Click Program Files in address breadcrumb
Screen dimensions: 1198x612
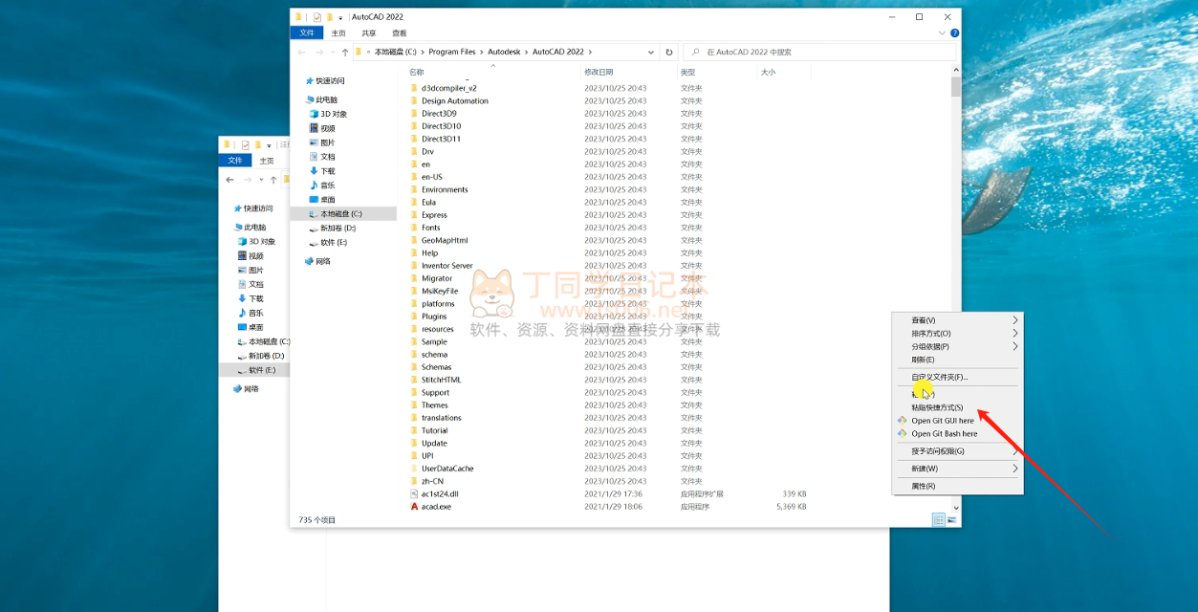point(452,52)
